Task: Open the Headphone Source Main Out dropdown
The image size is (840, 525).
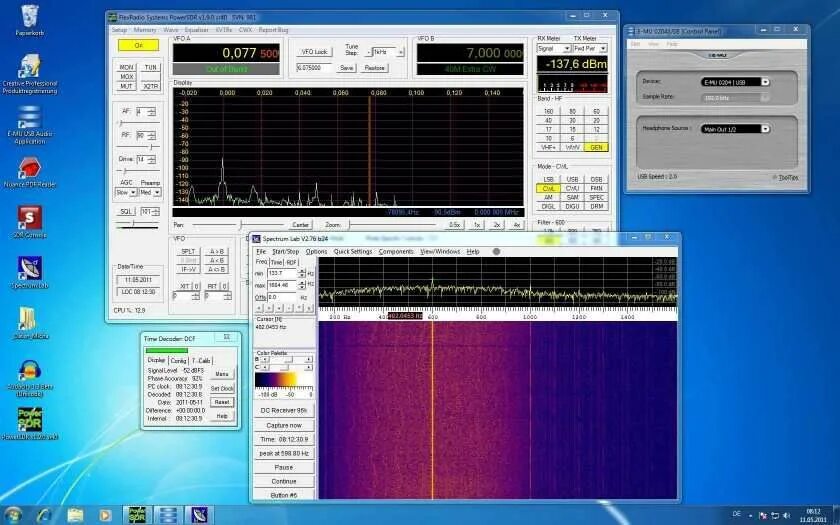Action: click(735, 129)
